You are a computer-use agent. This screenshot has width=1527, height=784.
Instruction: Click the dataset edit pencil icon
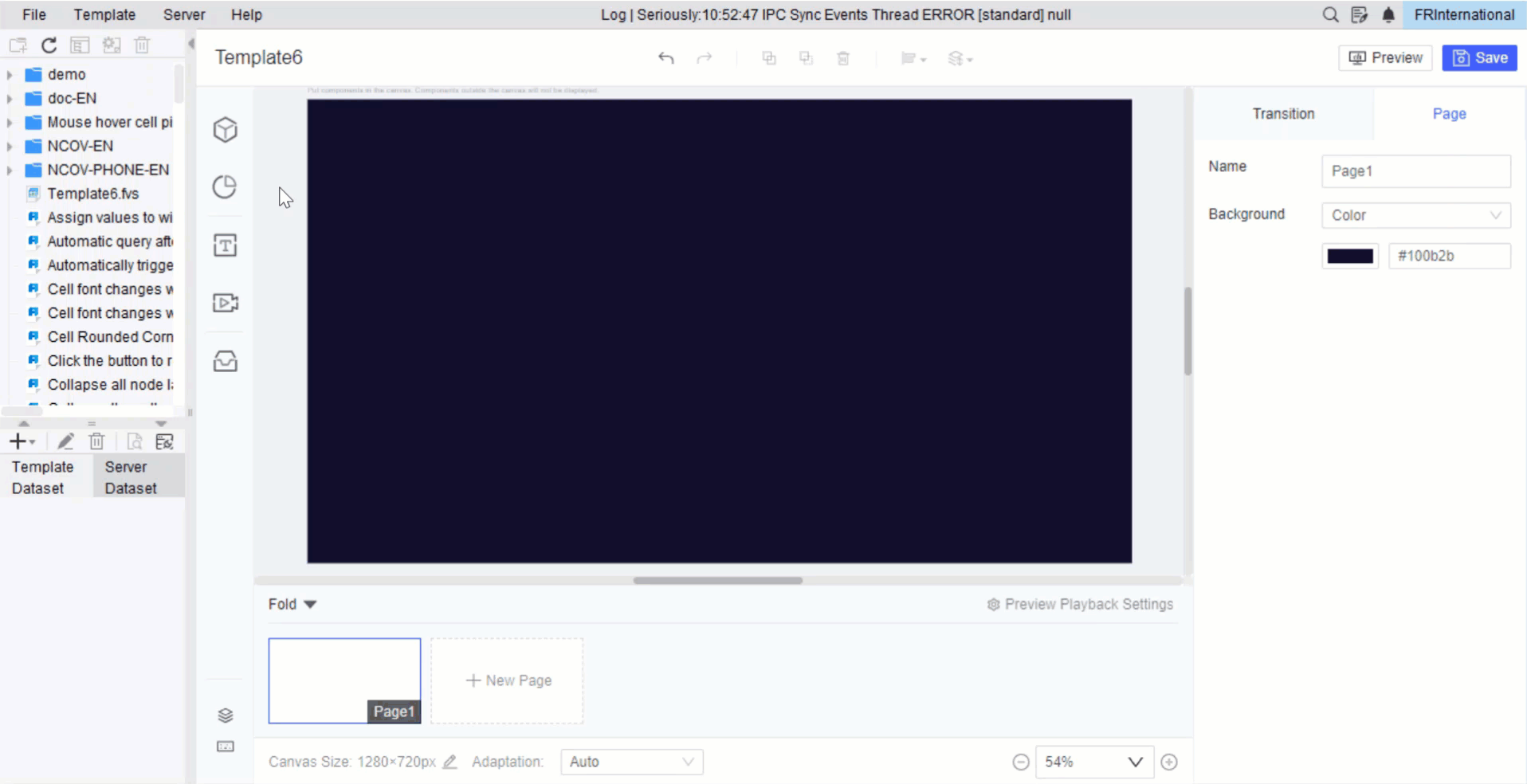(66, 441)
